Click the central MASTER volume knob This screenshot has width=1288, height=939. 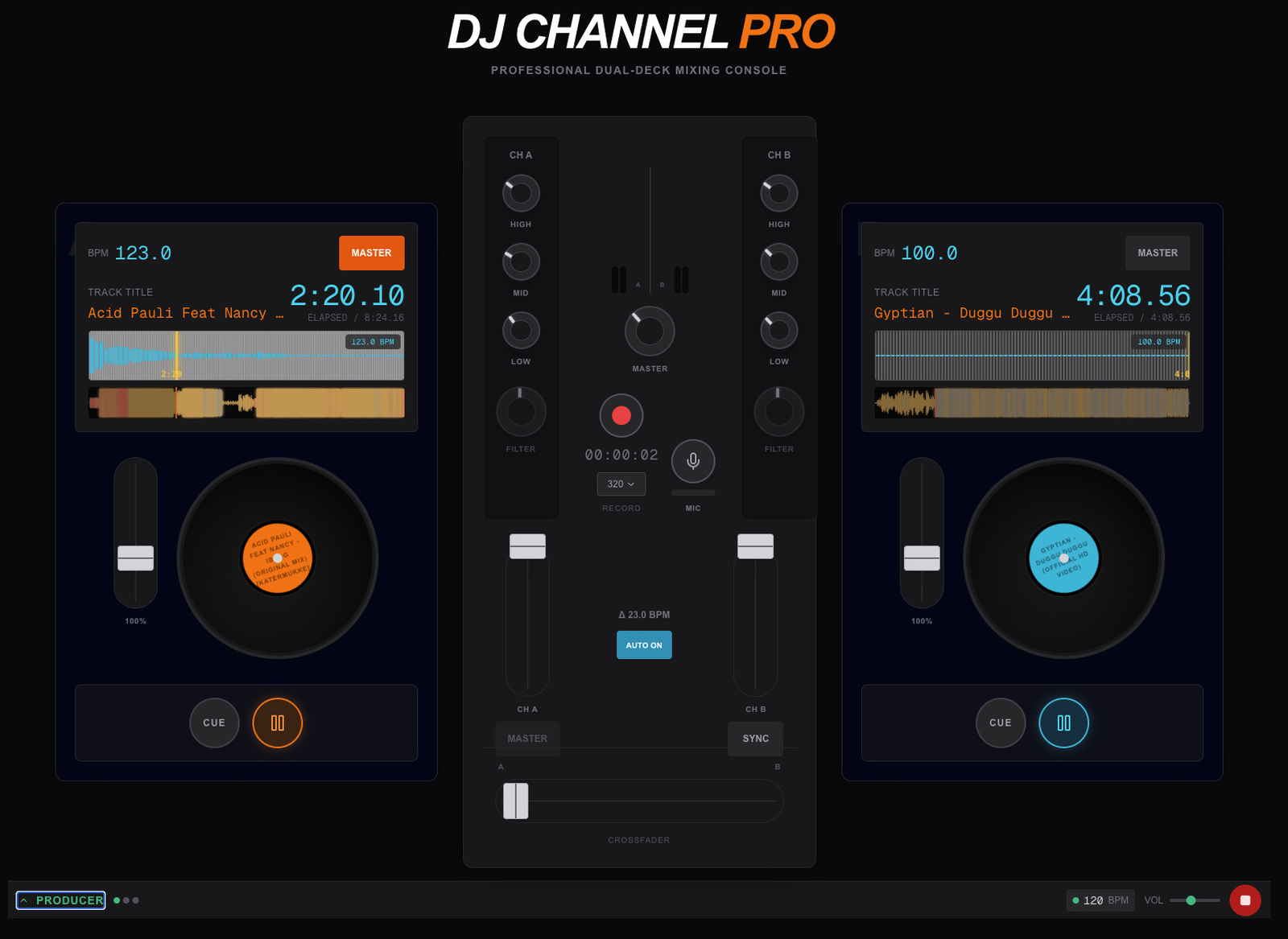pos(650,331)
